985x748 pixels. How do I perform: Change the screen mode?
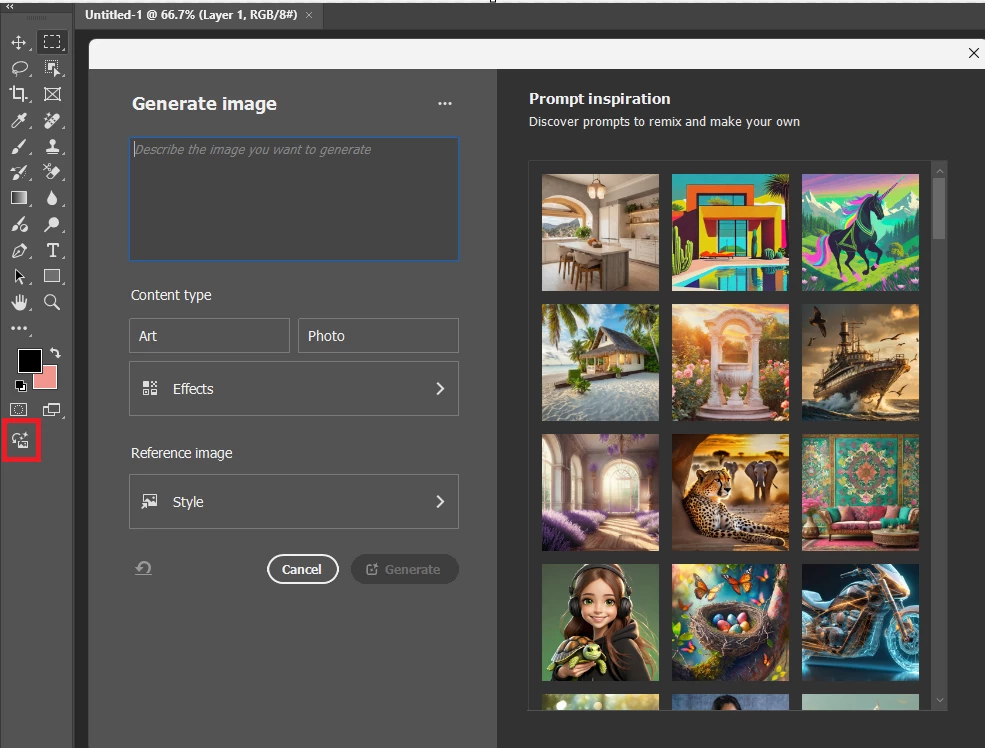tap(52, 409)
